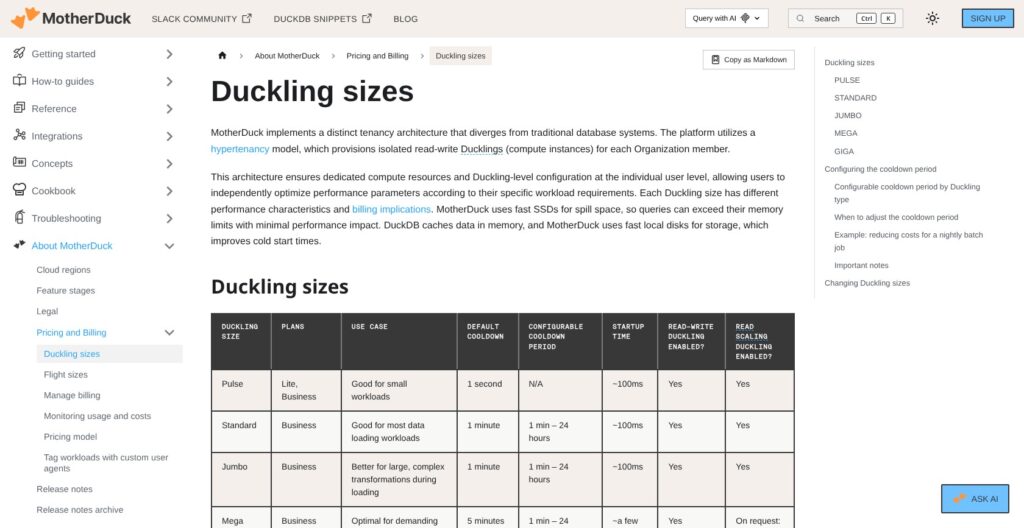Click Pricing and Billing in the breadcrumb

(x=377, y=56)
